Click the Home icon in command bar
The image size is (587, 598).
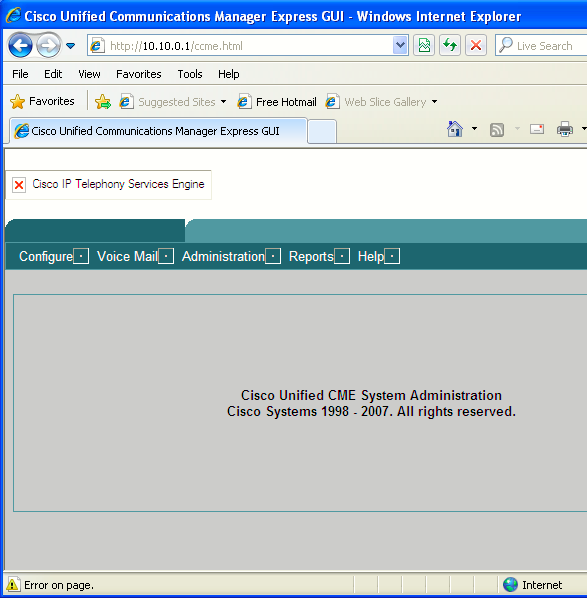click(455, 129)
